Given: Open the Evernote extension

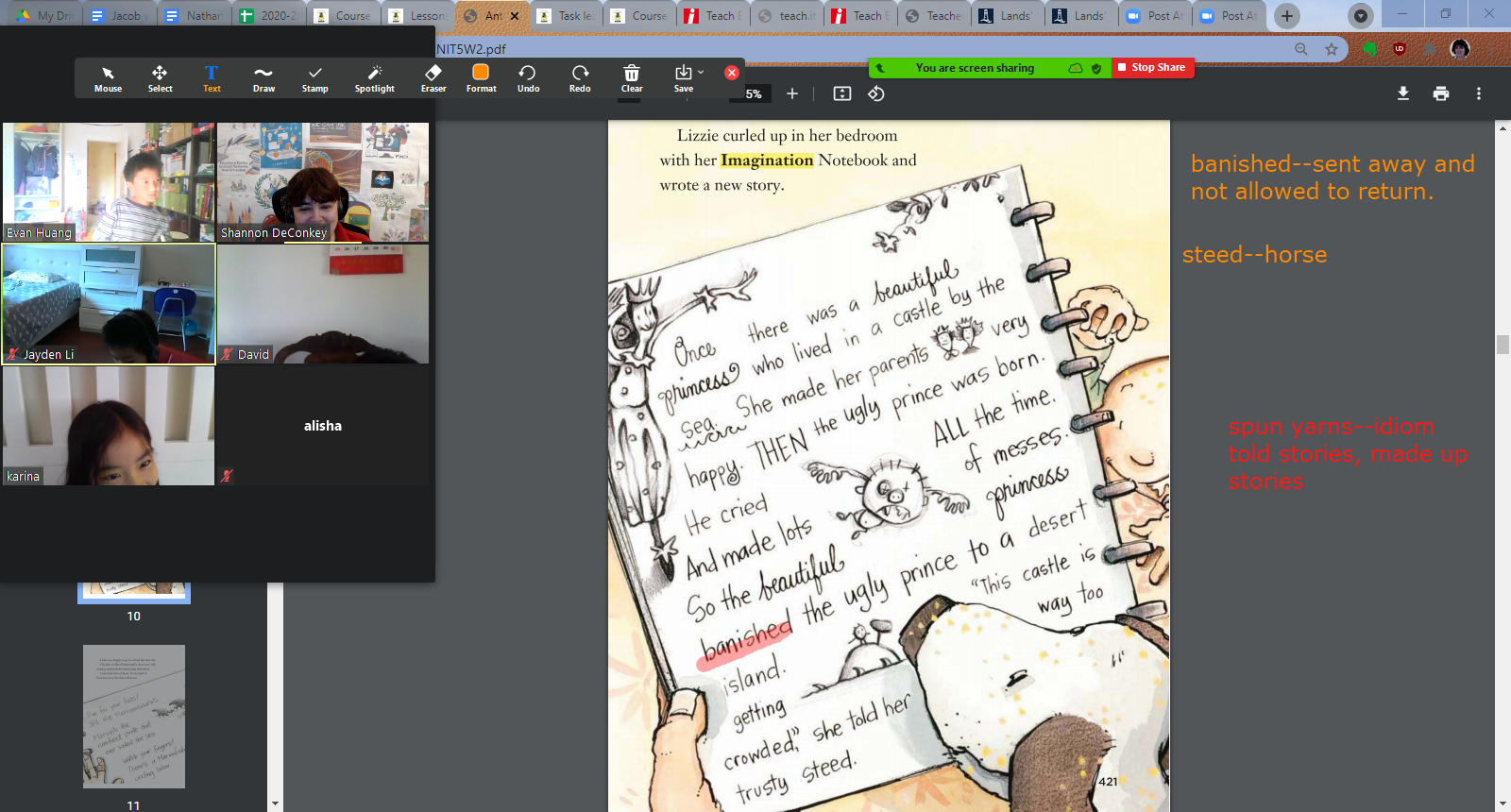Looking at the screenshot, I should [1369, 49].
